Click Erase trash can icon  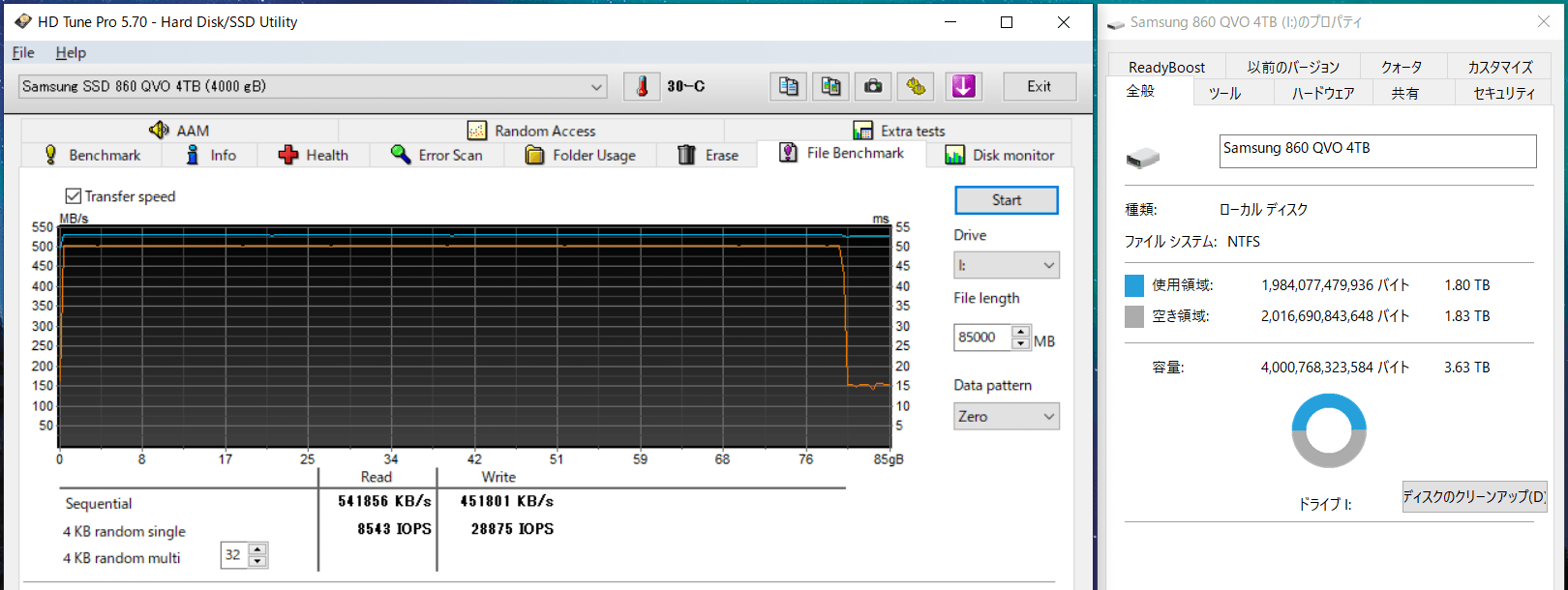click(x=686, y=155)
